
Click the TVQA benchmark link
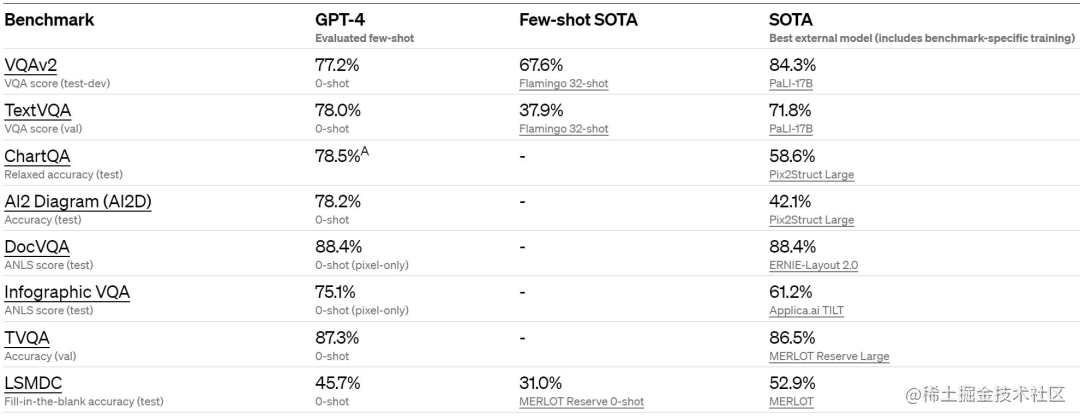pos(27,338)
